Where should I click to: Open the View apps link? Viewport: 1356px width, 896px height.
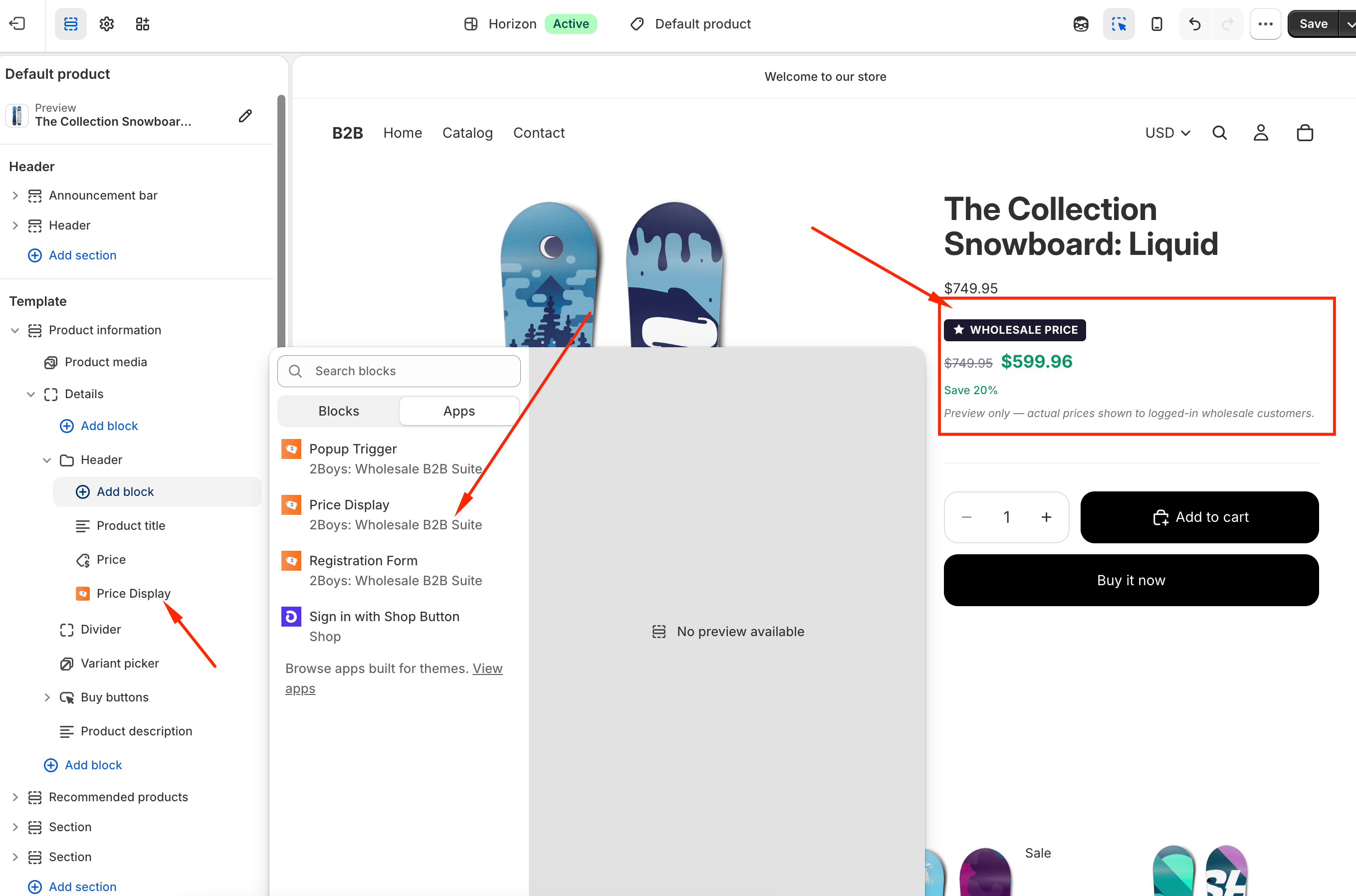click(x=487, y=669)
